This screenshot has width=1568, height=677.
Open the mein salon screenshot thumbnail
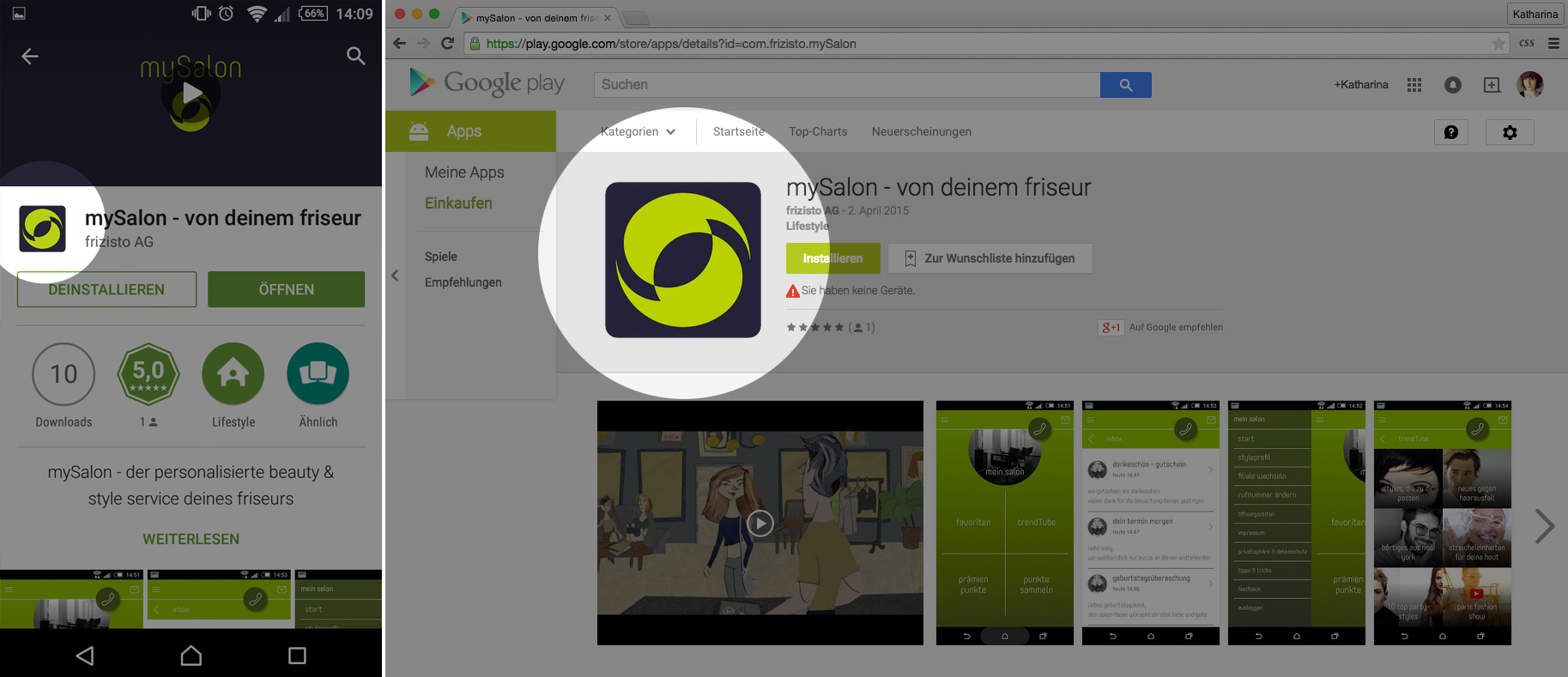click(1004, 523)
